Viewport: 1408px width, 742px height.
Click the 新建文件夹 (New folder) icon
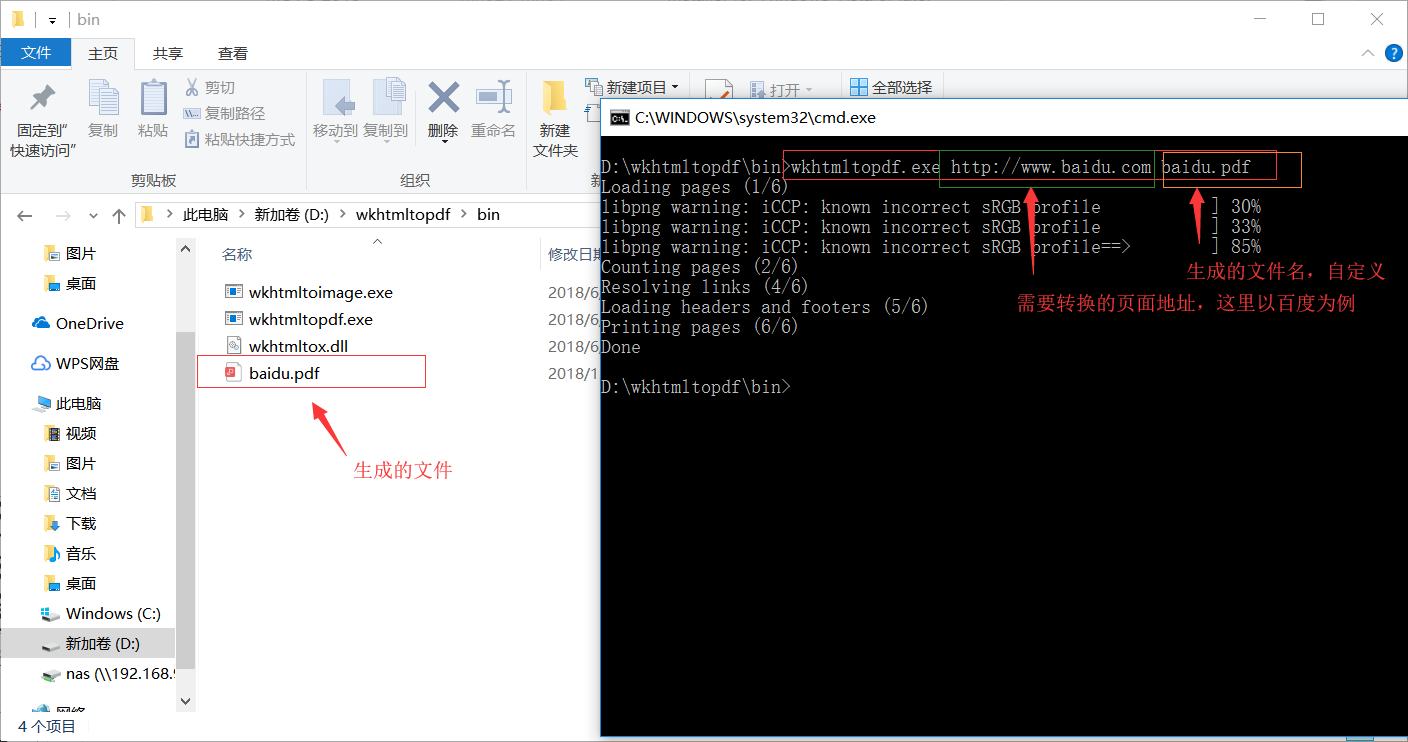555,98
